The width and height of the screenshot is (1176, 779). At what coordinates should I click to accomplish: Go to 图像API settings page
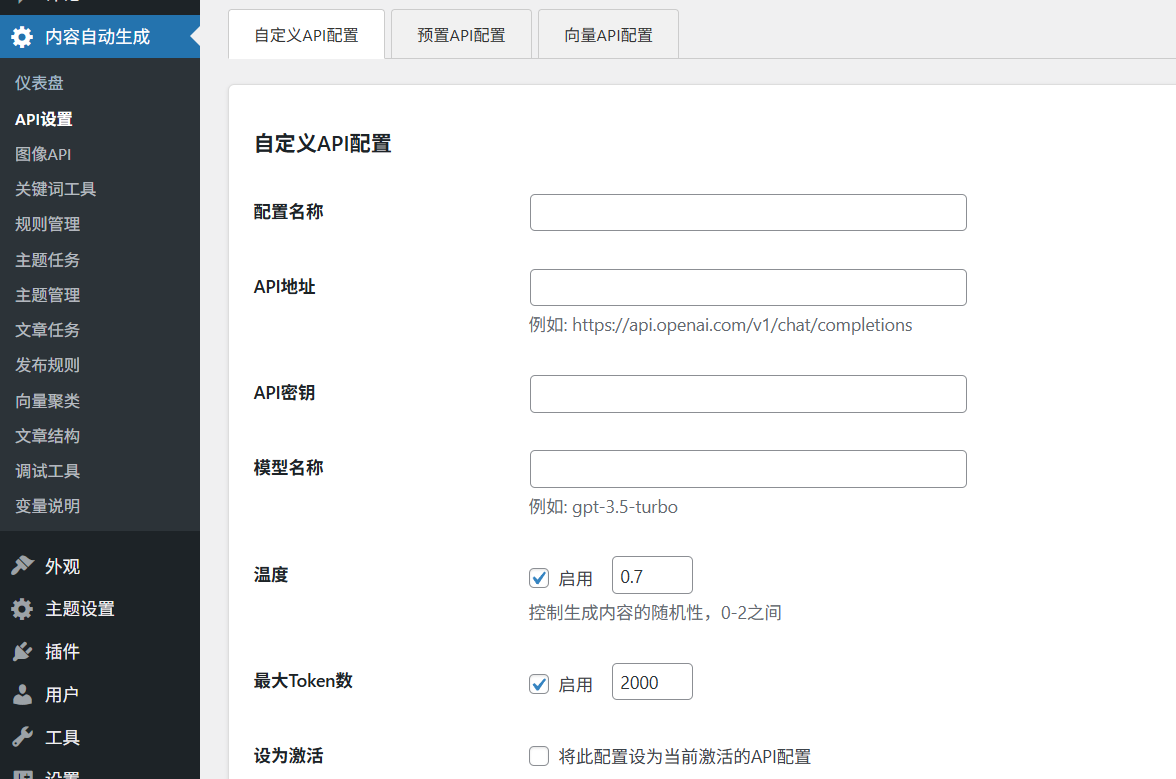(43, 154)
